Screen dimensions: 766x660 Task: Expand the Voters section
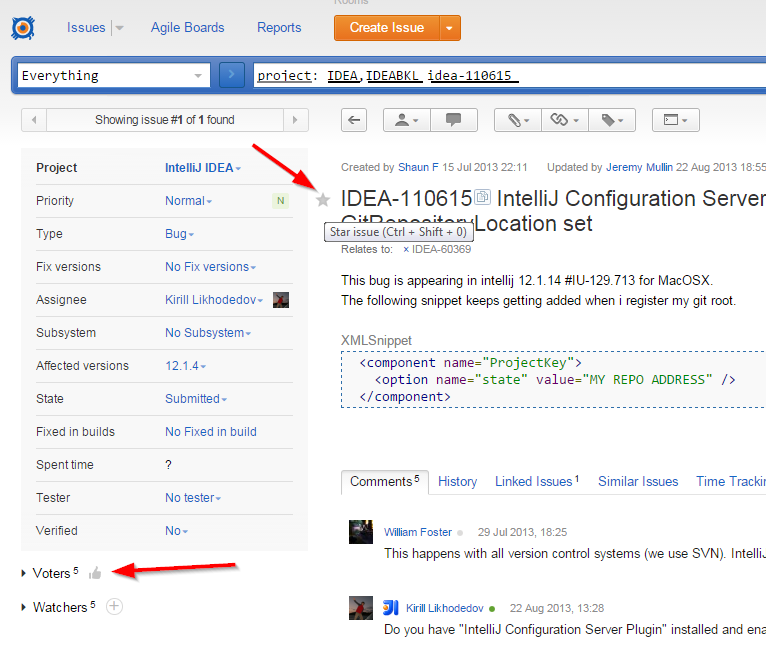[23, 573]
